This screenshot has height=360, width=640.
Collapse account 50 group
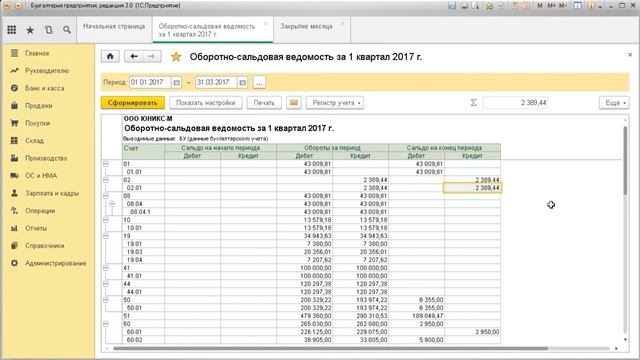coord(106,300)
